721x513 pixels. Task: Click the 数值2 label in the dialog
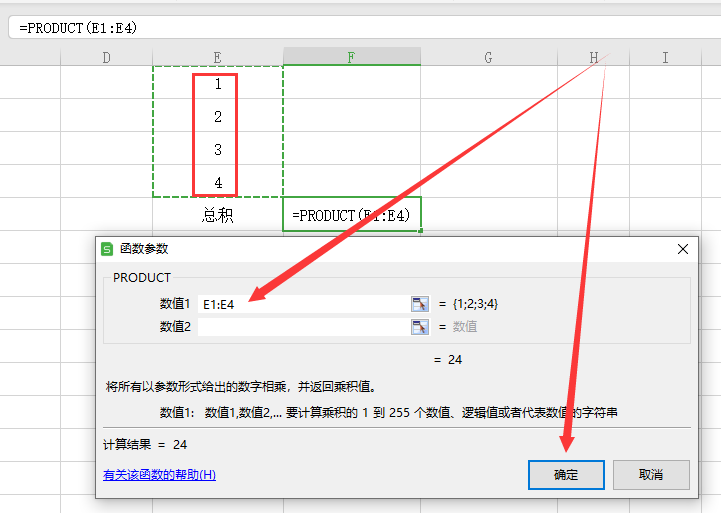pos(175,327)
